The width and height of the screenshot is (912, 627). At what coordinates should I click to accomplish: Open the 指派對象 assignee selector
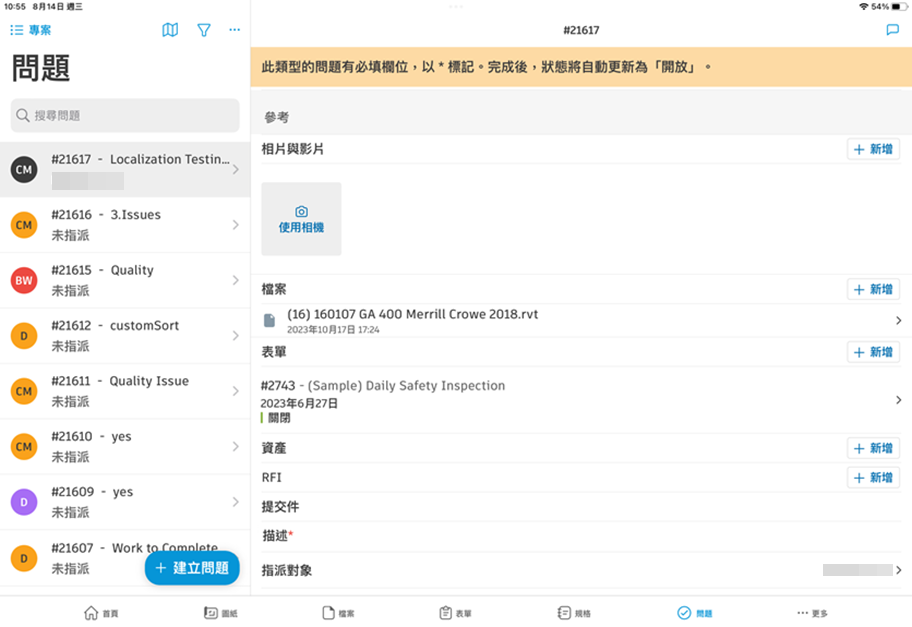point(581,570)
